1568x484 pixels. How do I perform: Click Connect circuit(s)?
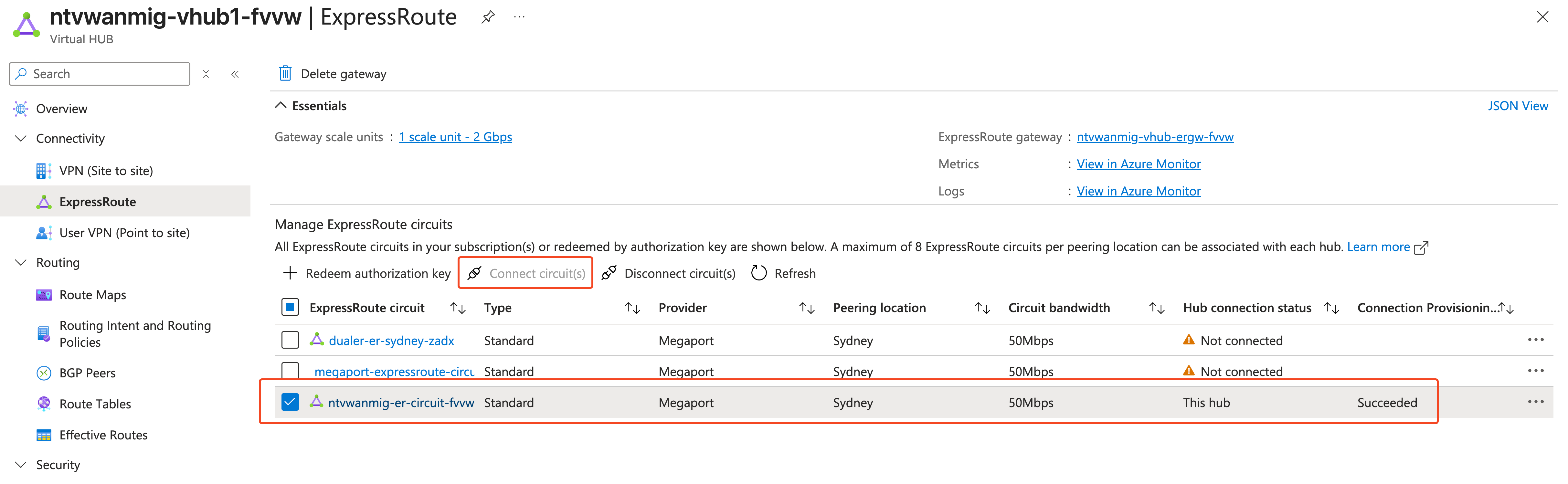(x=526, y=273)
